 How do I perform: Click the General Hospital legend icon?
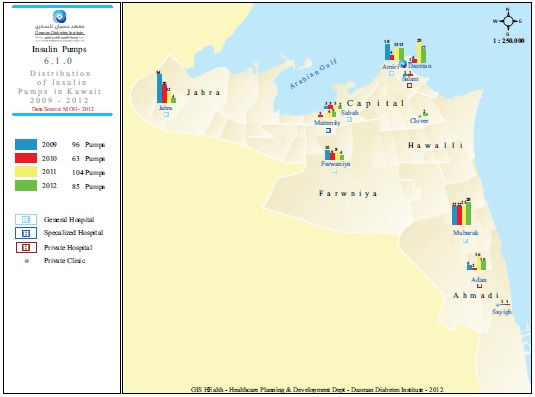pos(26,219)
